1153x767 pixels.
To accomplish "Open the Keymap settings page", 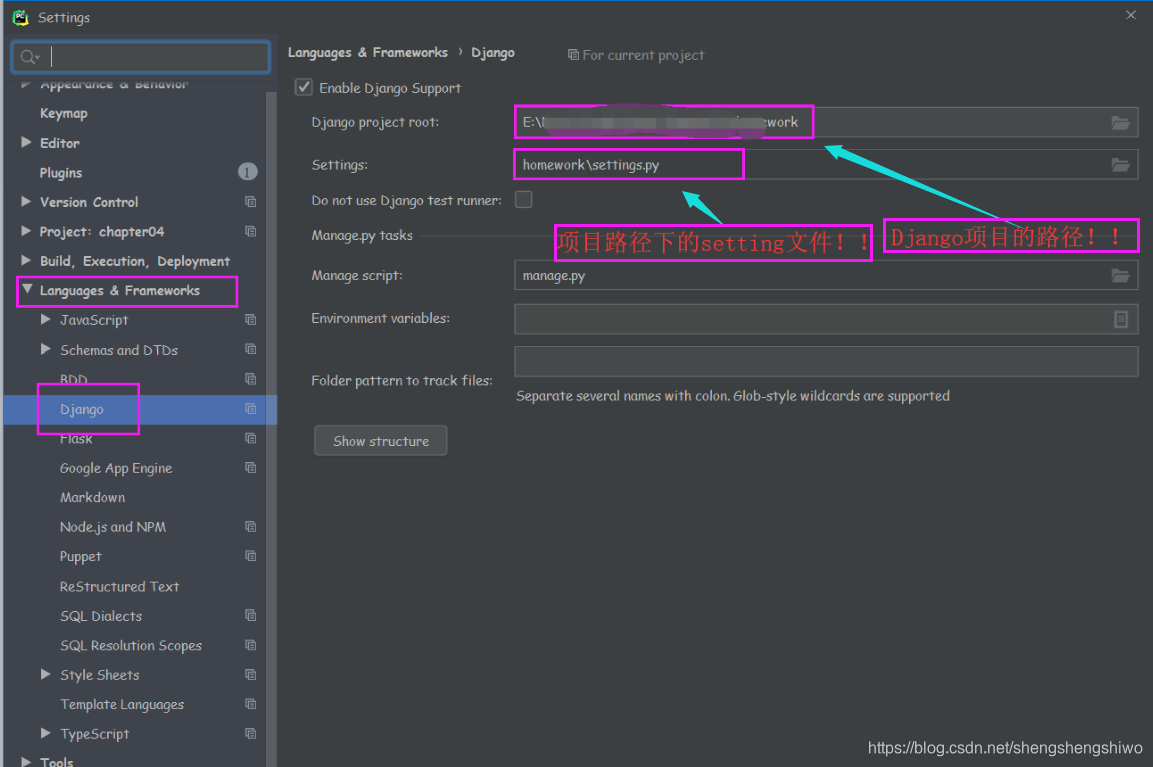I will click(x=63, y=113).
